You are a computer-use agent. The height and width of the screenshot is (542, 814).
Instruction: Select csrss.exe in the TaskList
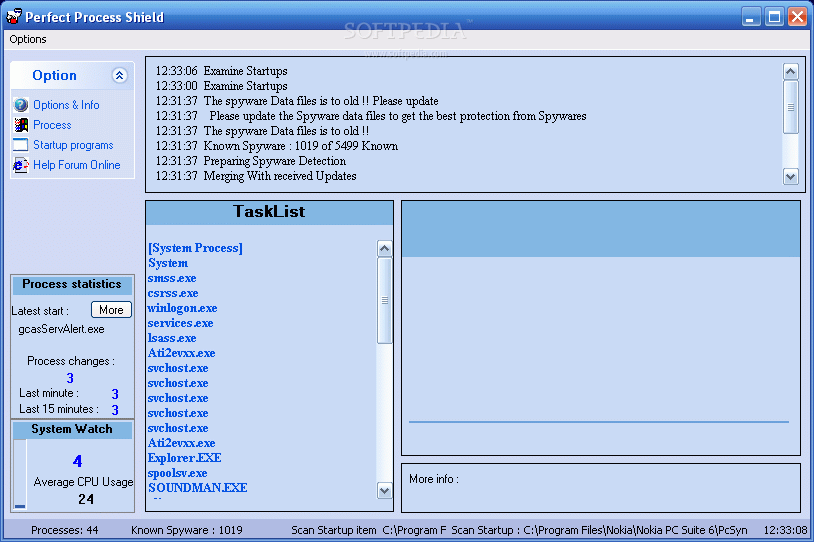(173, 293)
